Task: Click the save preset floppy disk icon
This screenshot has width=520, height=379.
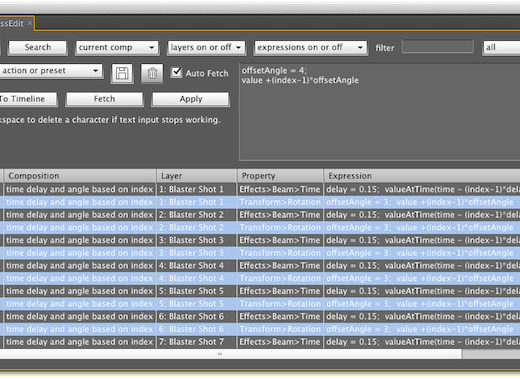Action: click(x=122, y=73)
